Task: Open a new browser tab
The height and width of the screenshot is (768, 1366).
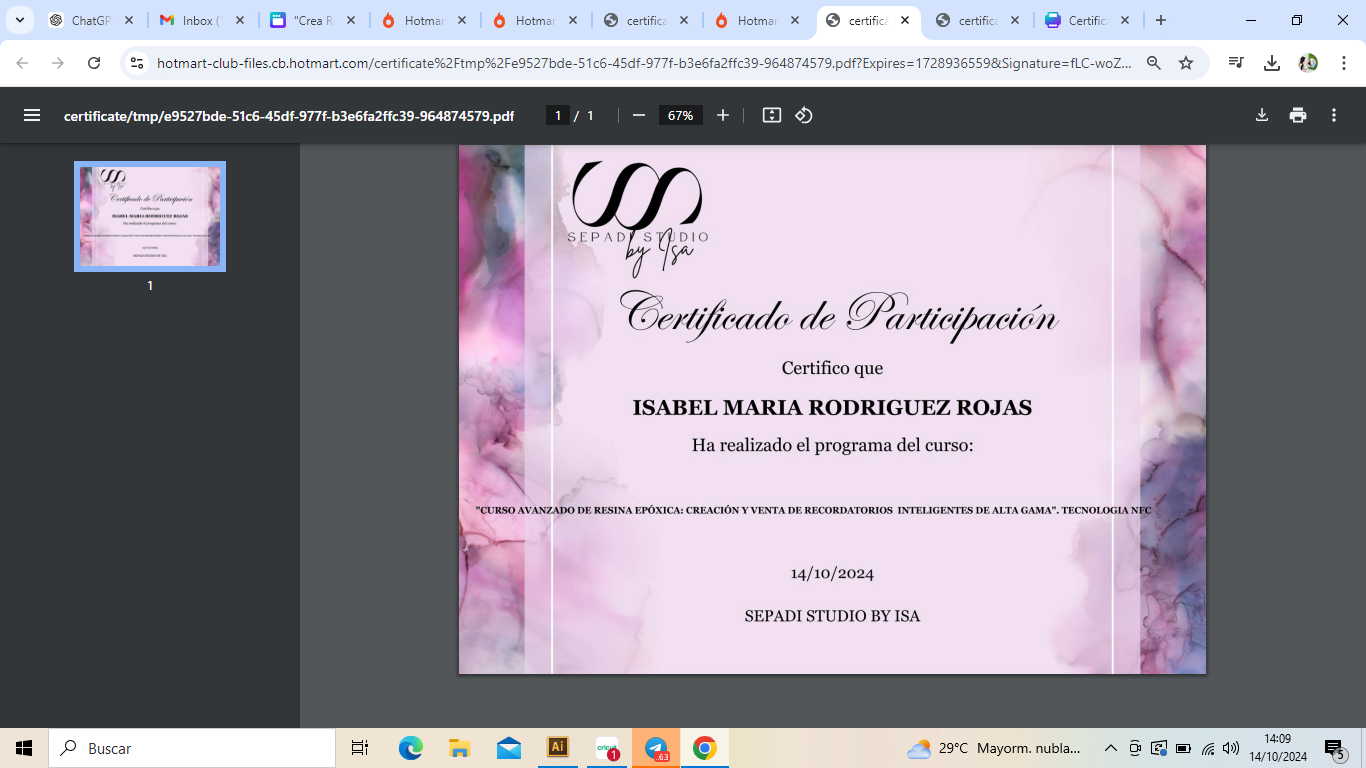Action: [x=1160, y=20]
